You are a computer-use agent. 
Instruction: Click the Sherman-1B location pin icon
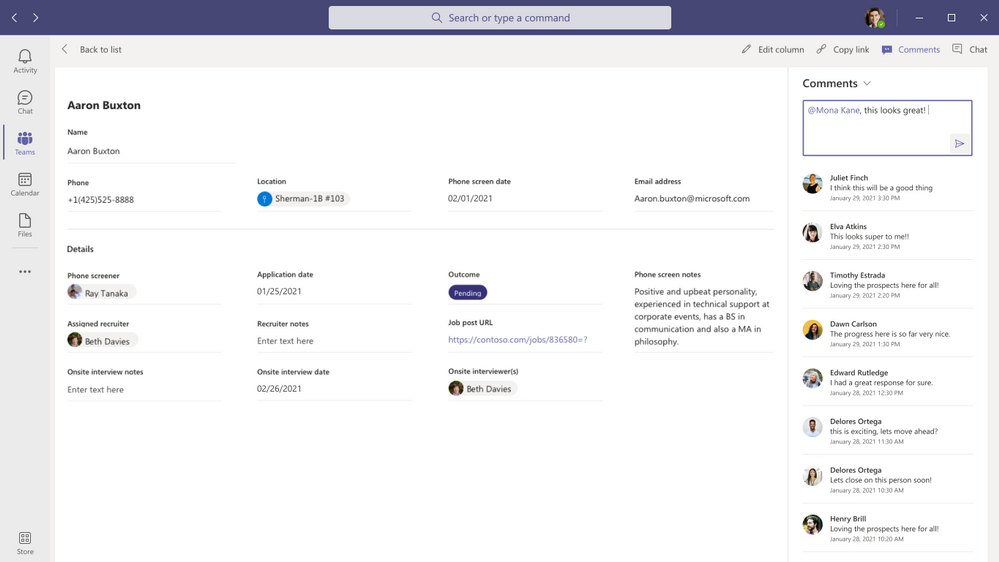tap(264, 199)
